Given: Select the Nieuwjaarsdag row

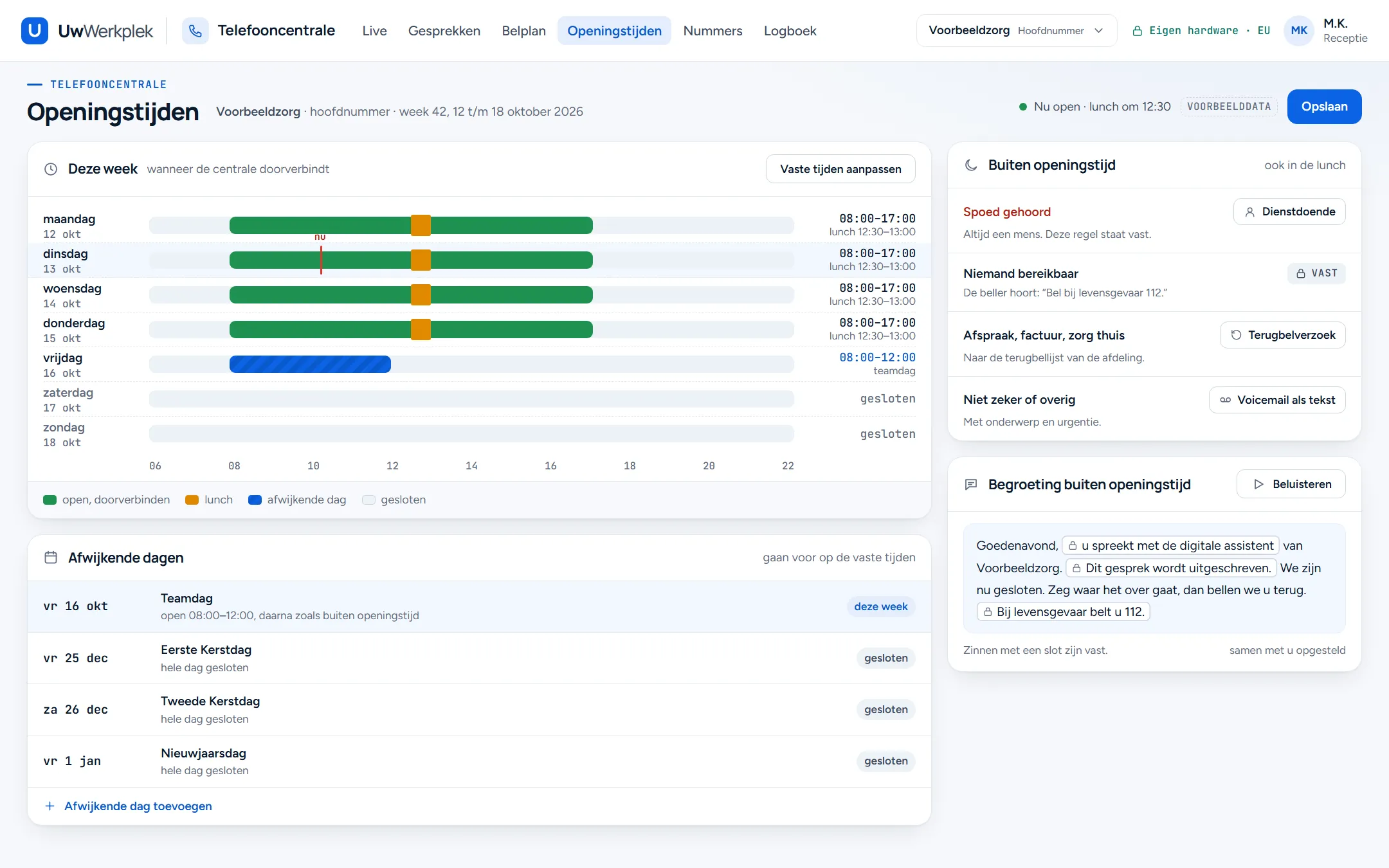Looking at the screenshot, I should pos(479,761).
